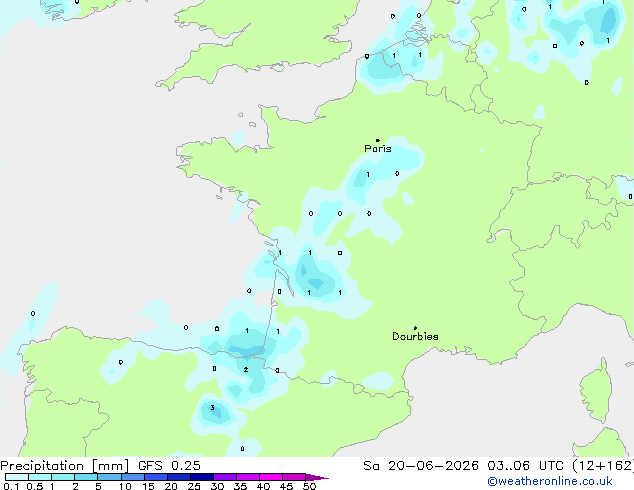Select the 1–2 mm legend color box
This screenshot has width=634, height=490.
pyautogui.click(x=63, y=477)
